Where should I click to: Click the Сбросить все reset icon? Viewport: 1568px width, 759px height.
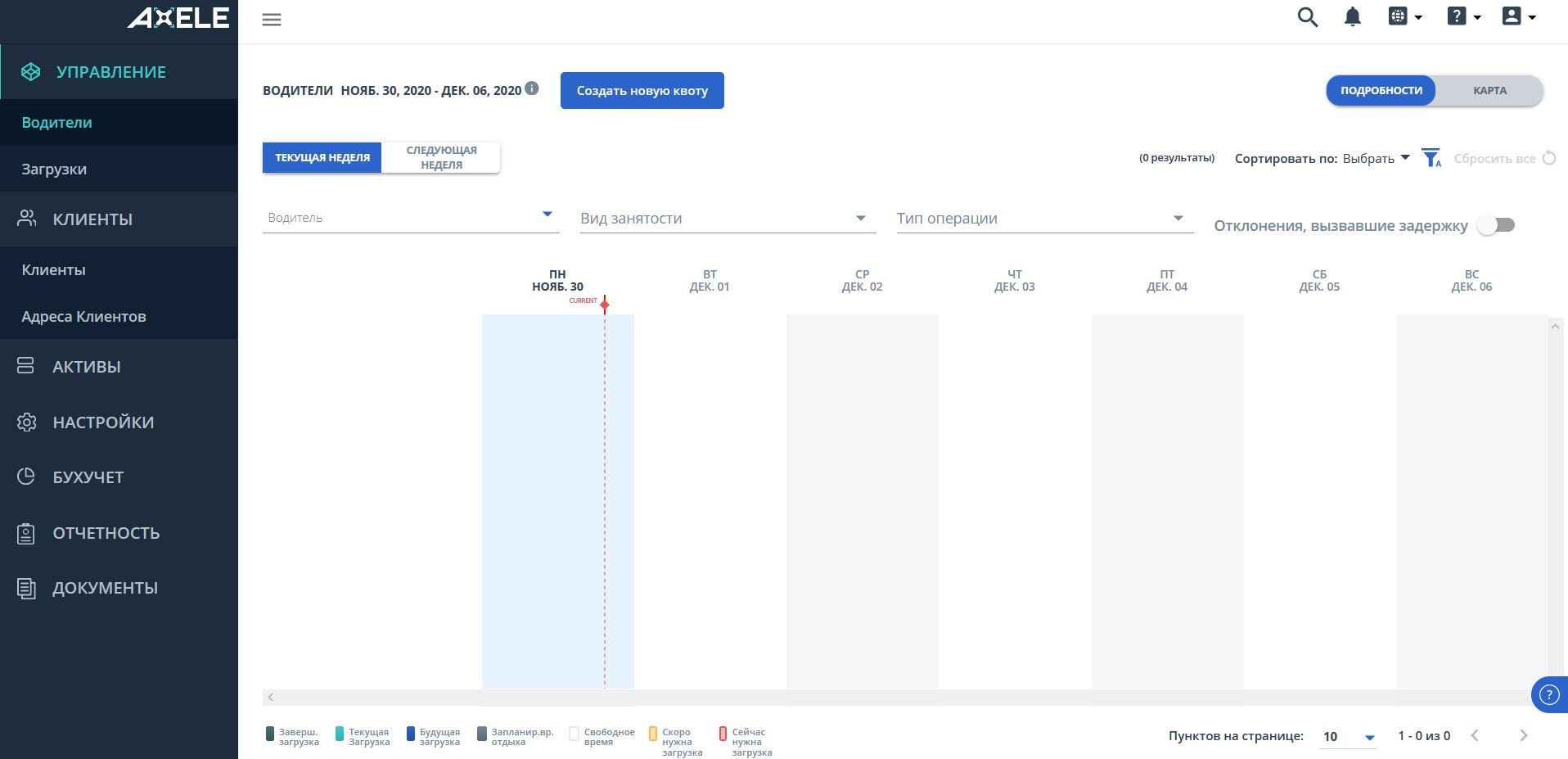1549,158
